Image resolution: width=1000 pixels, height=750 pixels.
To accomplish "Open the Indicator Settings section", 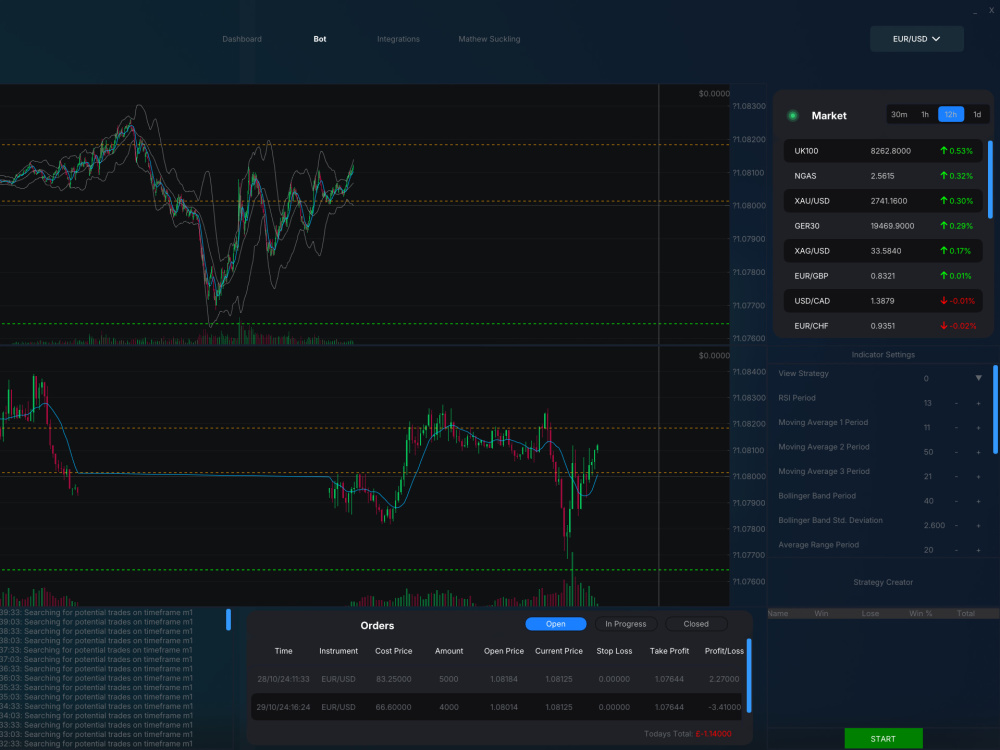I will 883,354.
